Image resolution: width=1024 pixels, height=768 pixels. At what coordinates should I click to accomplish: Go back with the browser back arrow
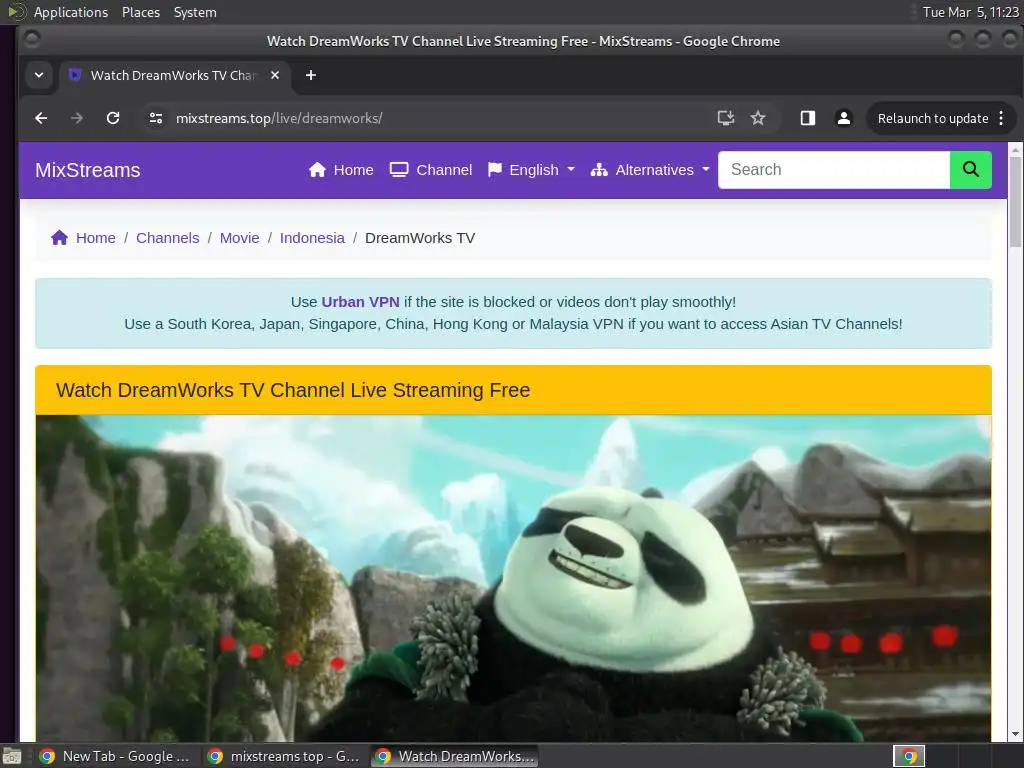[x=41, y=118]
